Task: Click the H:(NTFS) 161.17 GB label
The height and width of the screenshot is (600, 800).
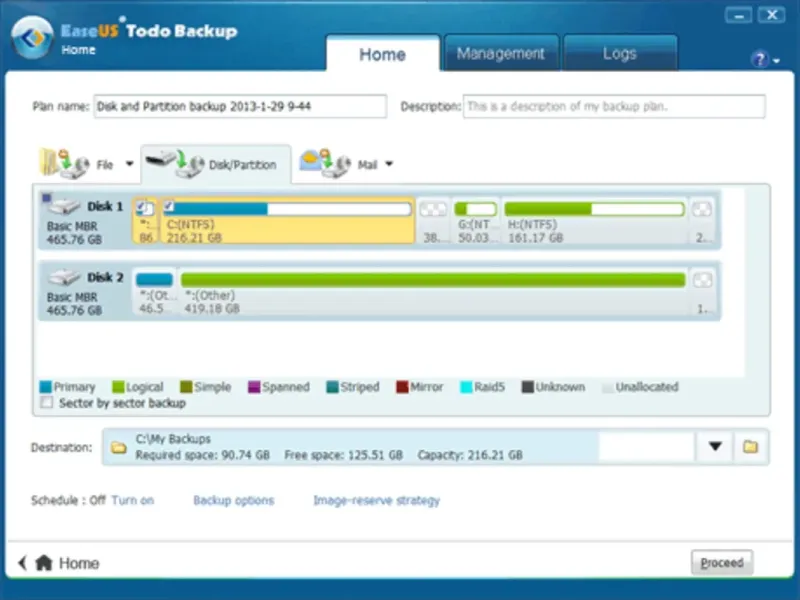Action: point(535,231)
